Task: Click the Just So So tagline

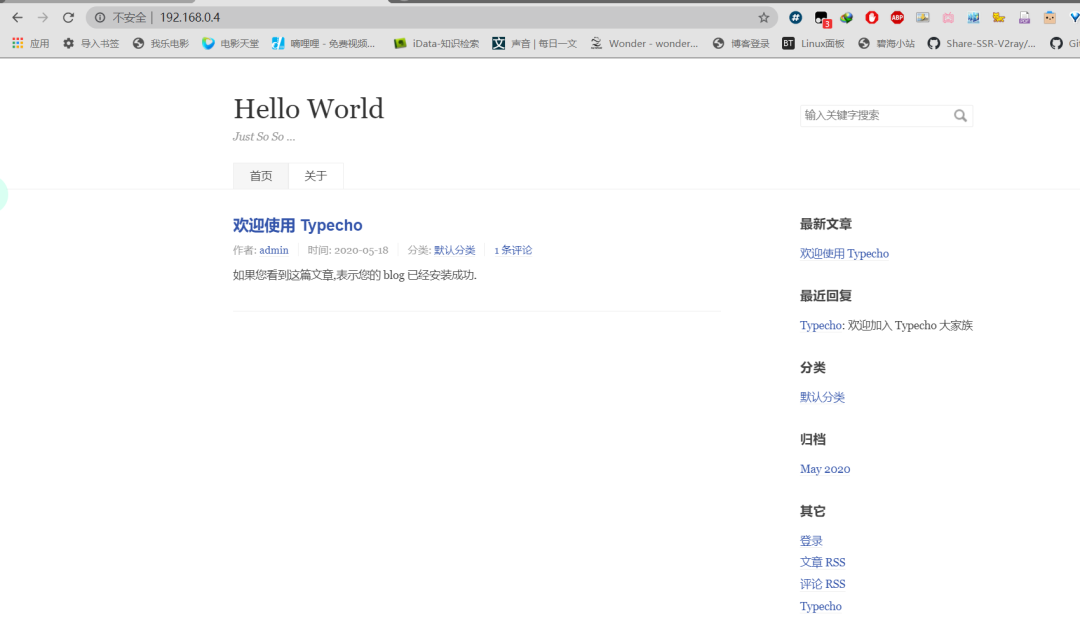Action: coord(264,136)
